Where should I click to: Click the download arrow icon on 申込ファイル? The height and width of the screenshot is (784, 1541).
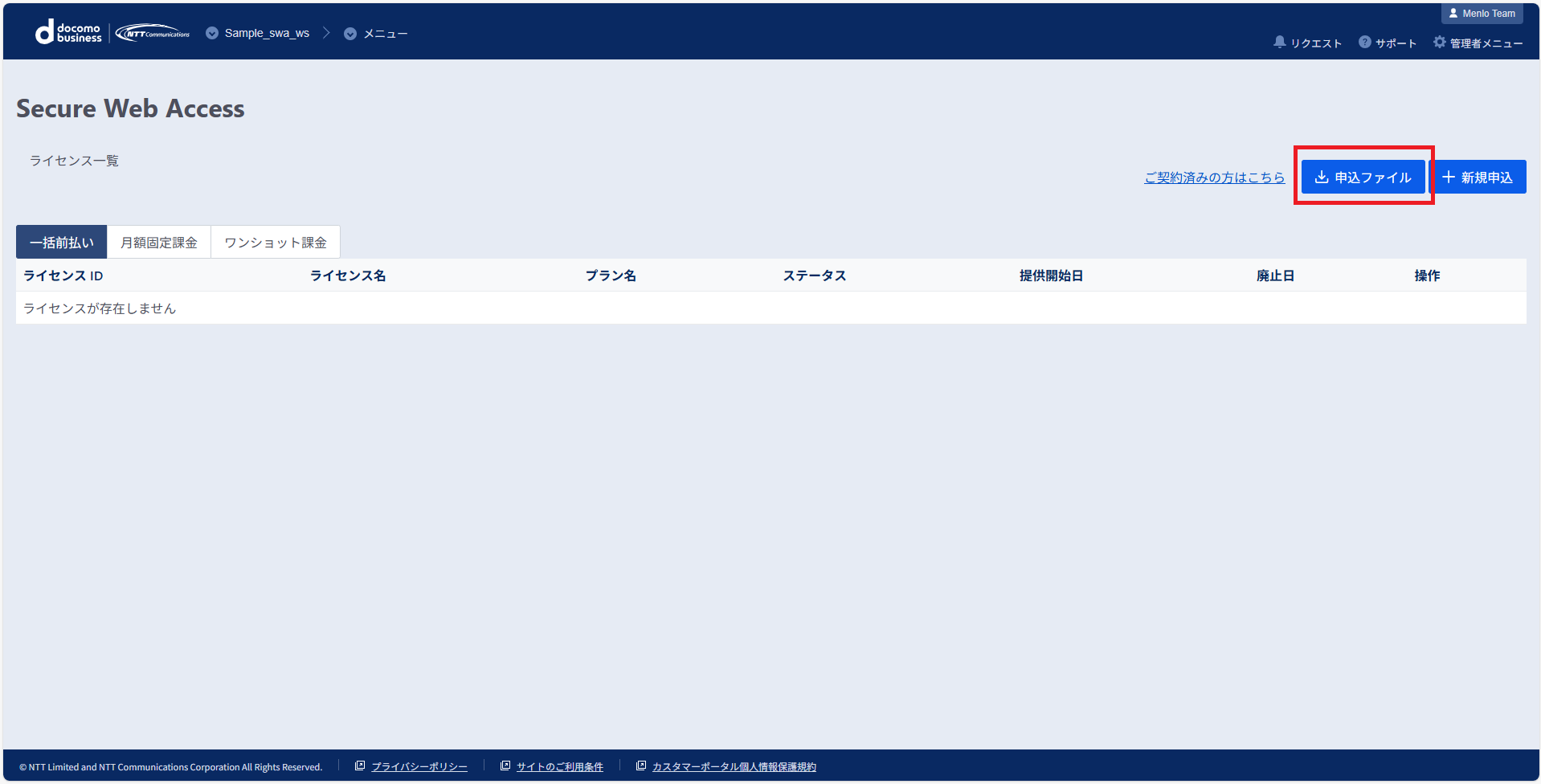1322,177
